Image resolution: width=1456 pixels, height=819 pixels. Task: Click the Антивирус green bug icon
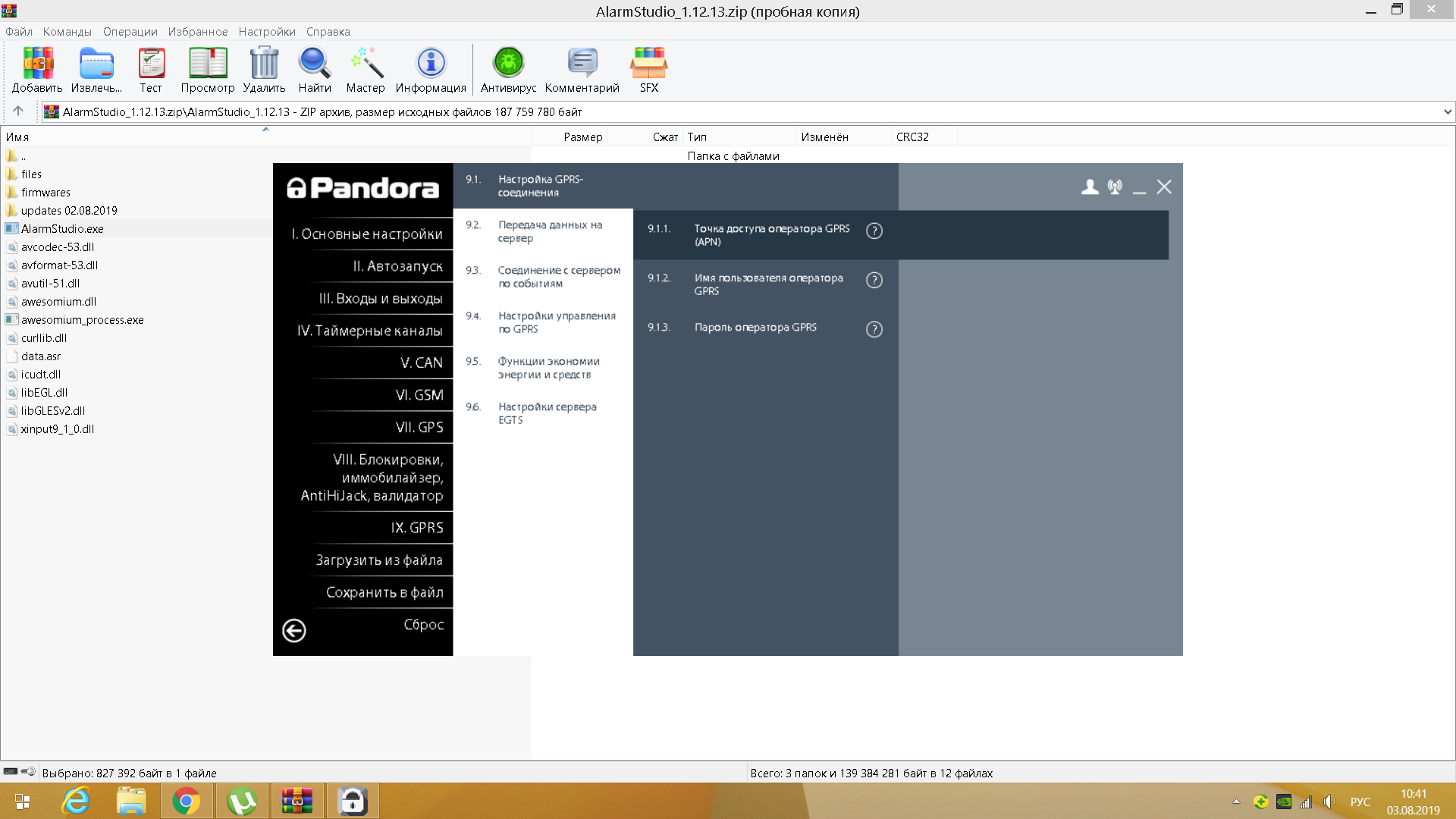click(508, 64)
